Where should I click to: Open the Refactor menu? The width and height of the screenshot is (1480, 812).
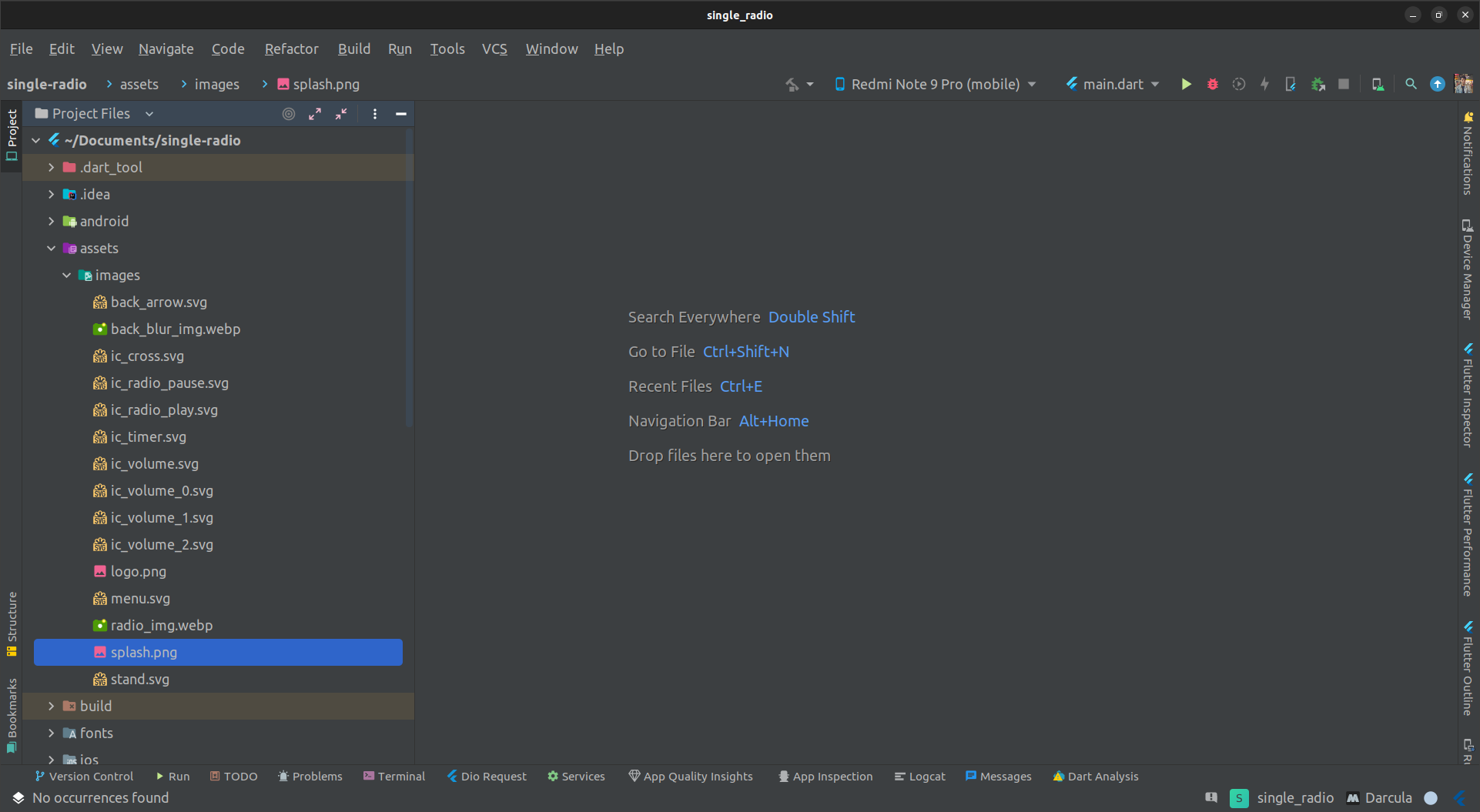click(x=291, y=48)
